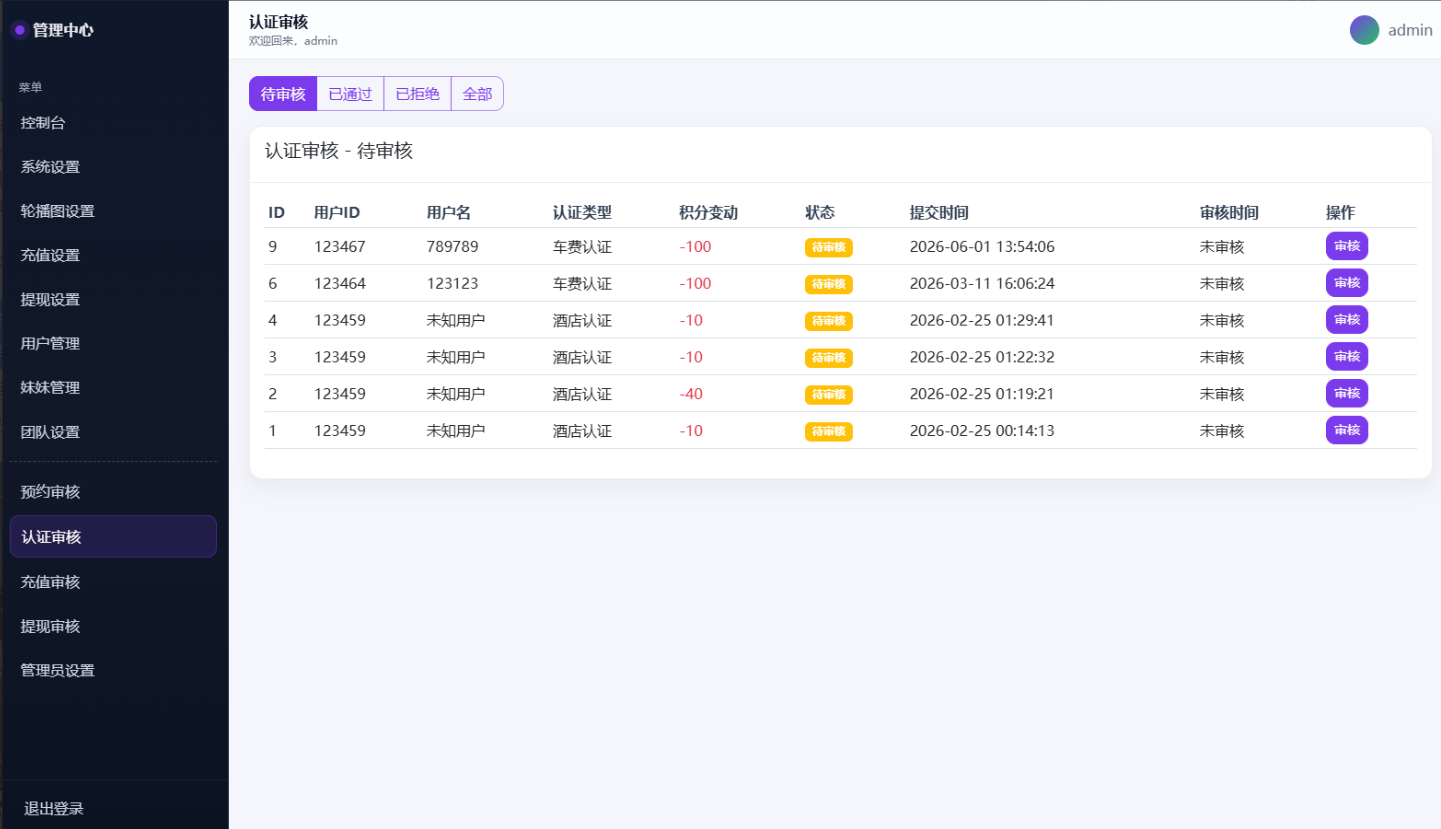Open 控制台 in the sidebar
The height and width of the screenshot is (829, 1441).
[x=114, y=123]
